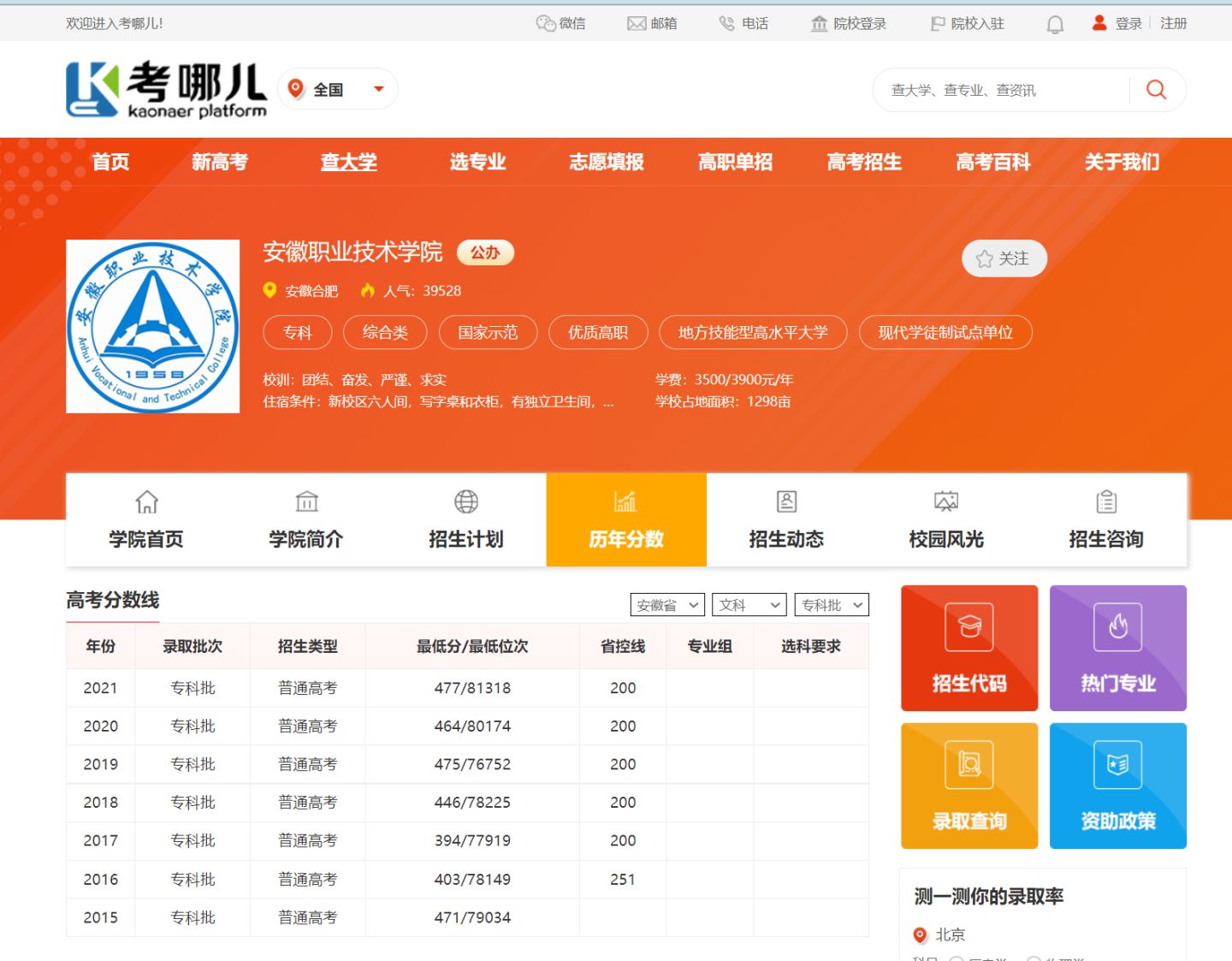Click the college emblem thumbnail
Image resolution: width=1232 pixels, height=961 pixels.
tap(153, 326)
